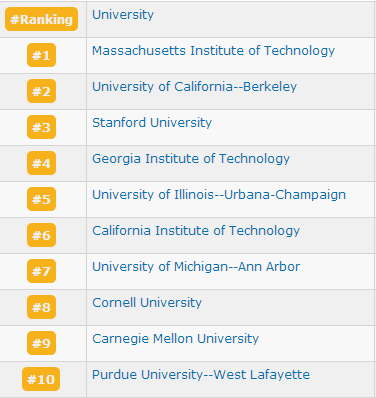This screenshot has height=398, width=376.
Task: Visit University of Michigan--Ann Arbor link
Action: 196,267
